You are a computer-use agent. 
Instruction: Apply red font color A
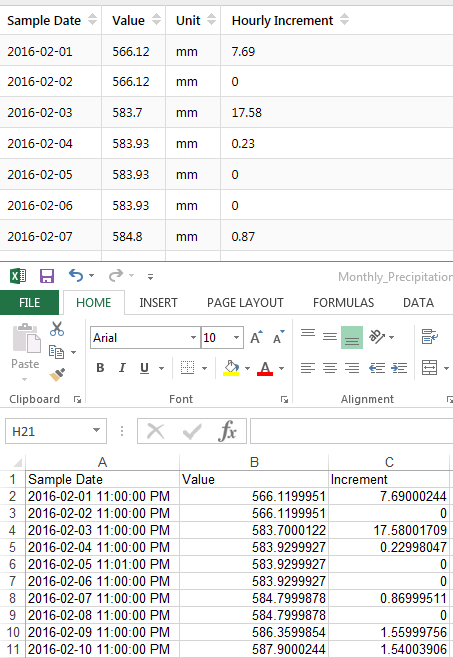(x=265, y=368)
